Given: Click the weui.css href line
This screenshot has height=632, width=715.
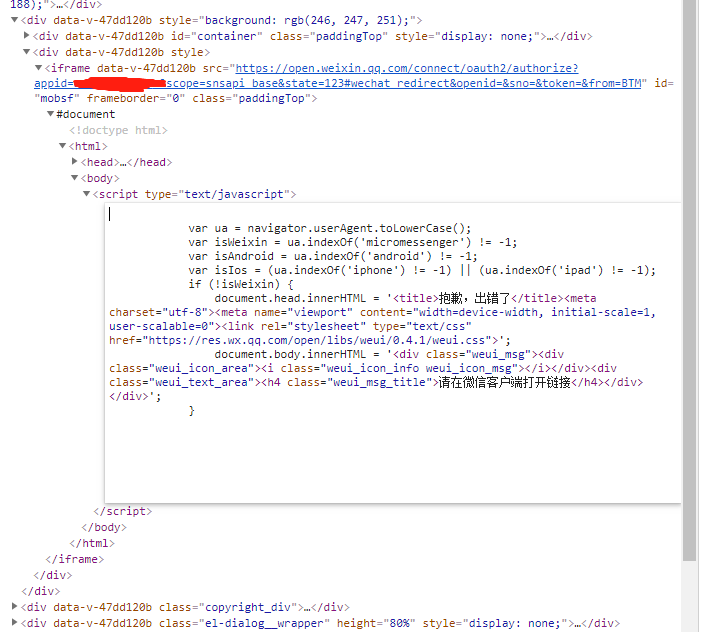Looking at the screenshot, I should click(310, 341).
